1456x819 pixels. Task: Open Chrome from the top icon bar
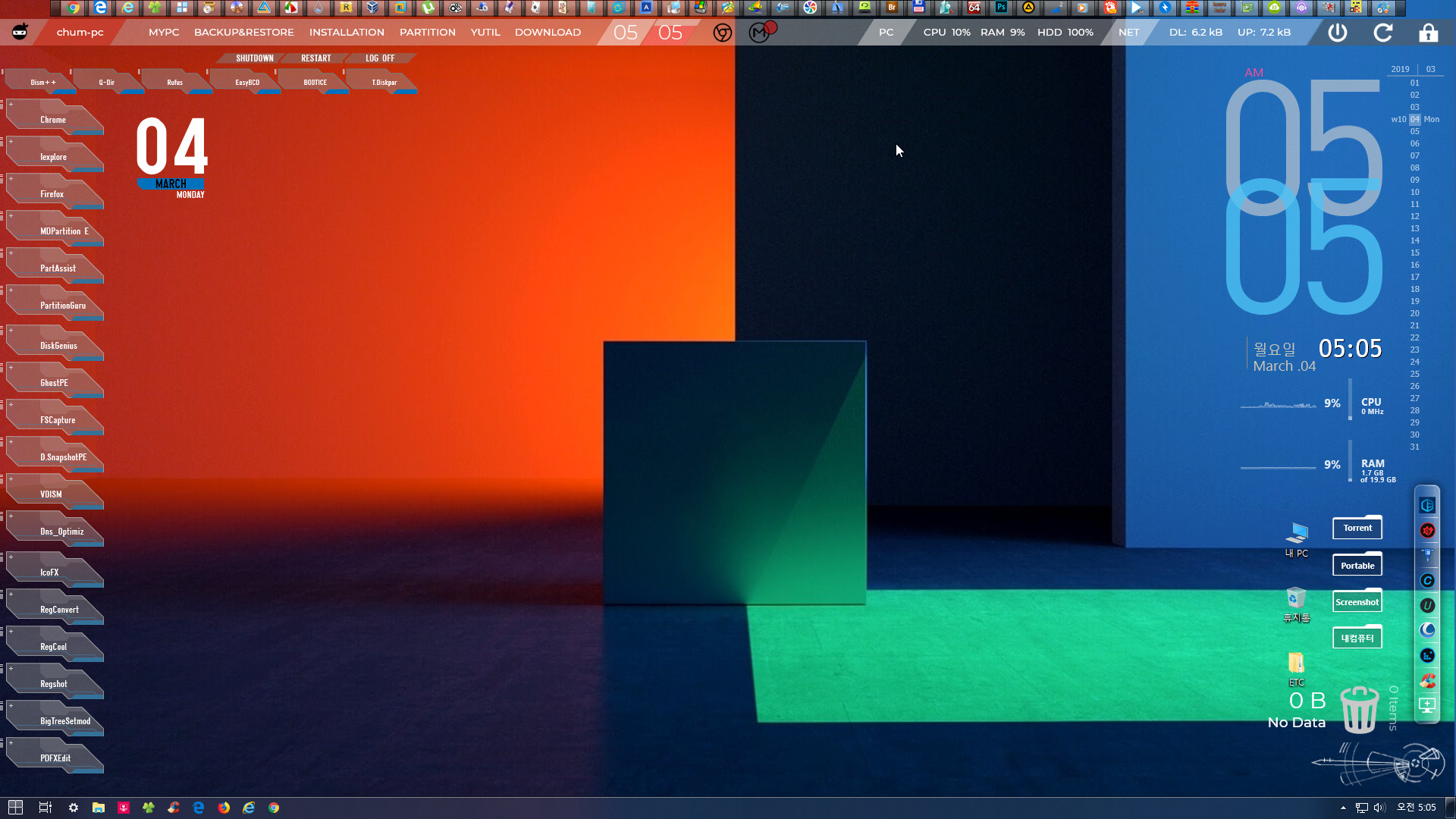pos(73,8)
